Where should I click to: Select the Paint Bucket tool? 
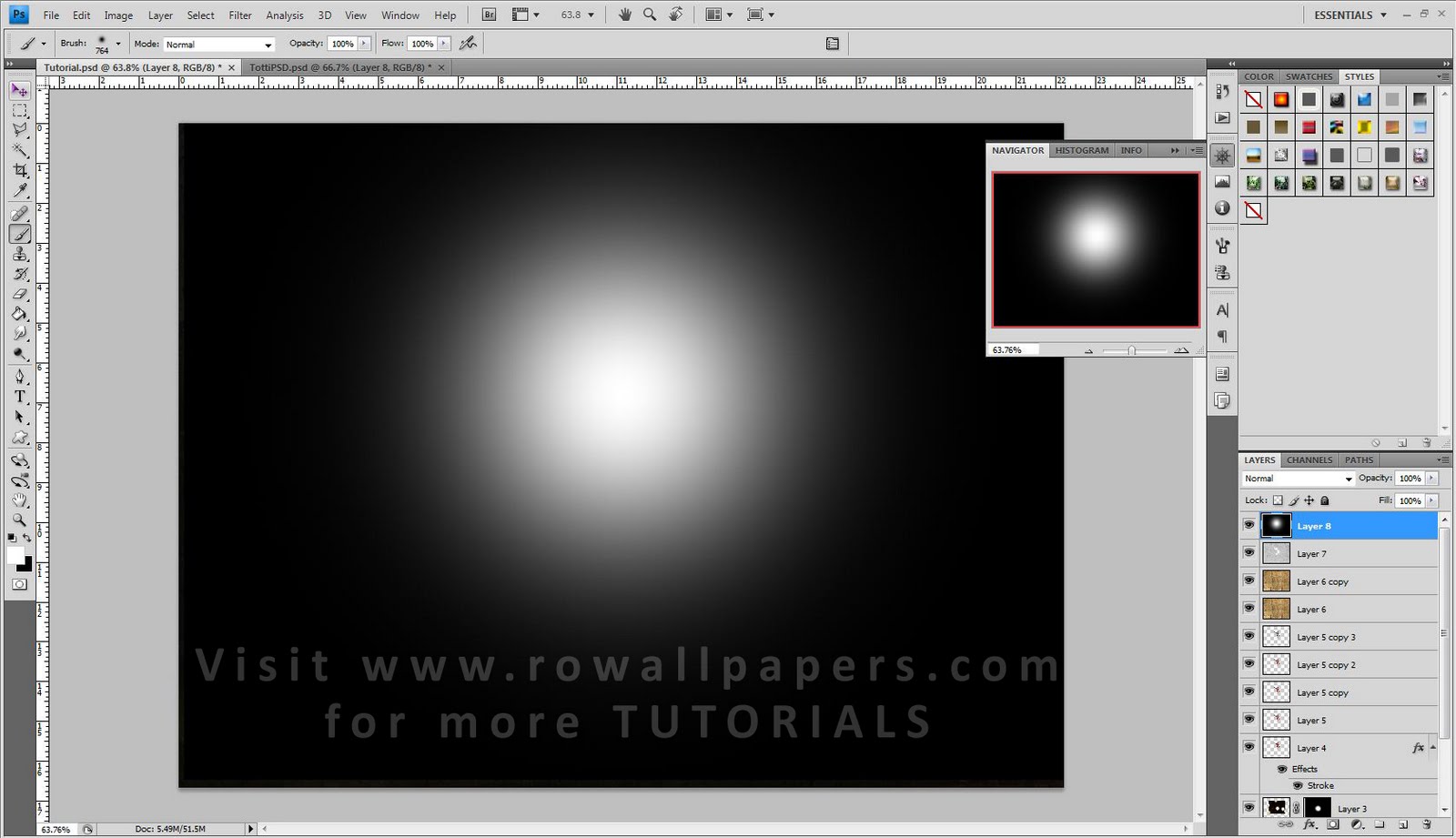coord(19,314)
